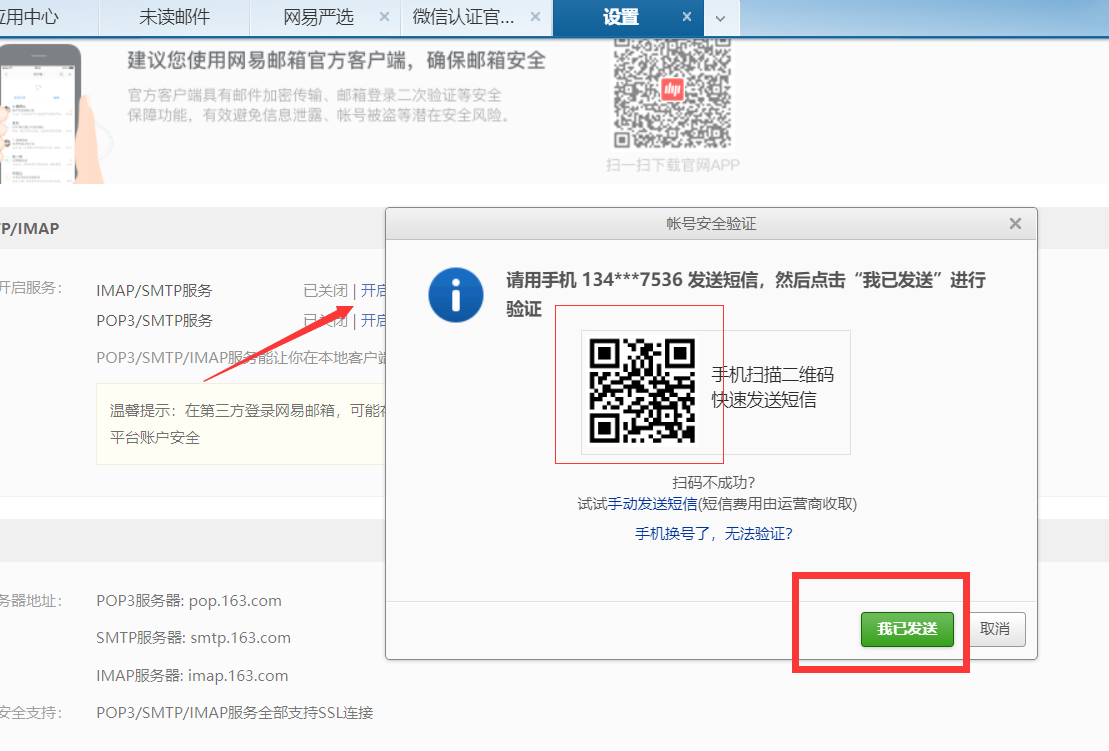1109x751 pixels.
Task: Close the 帐号安全验证 dialog
Action: tap(1015, 223)
